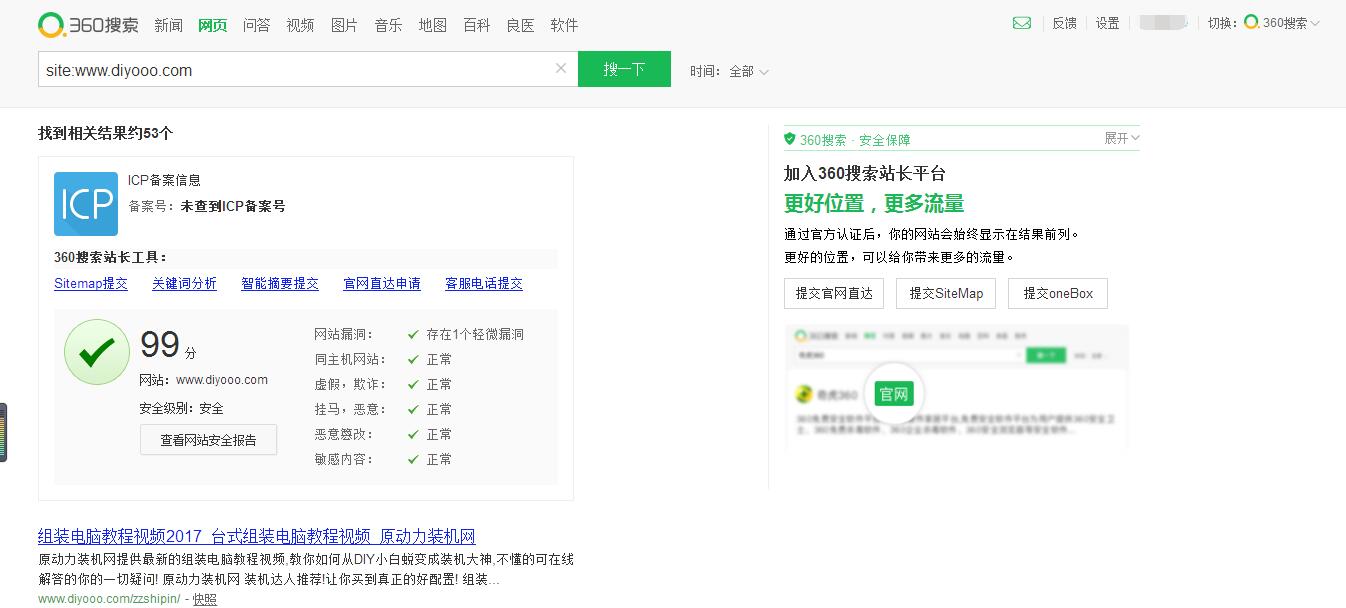Switch to the 音乐 tab

coord(388,25)
